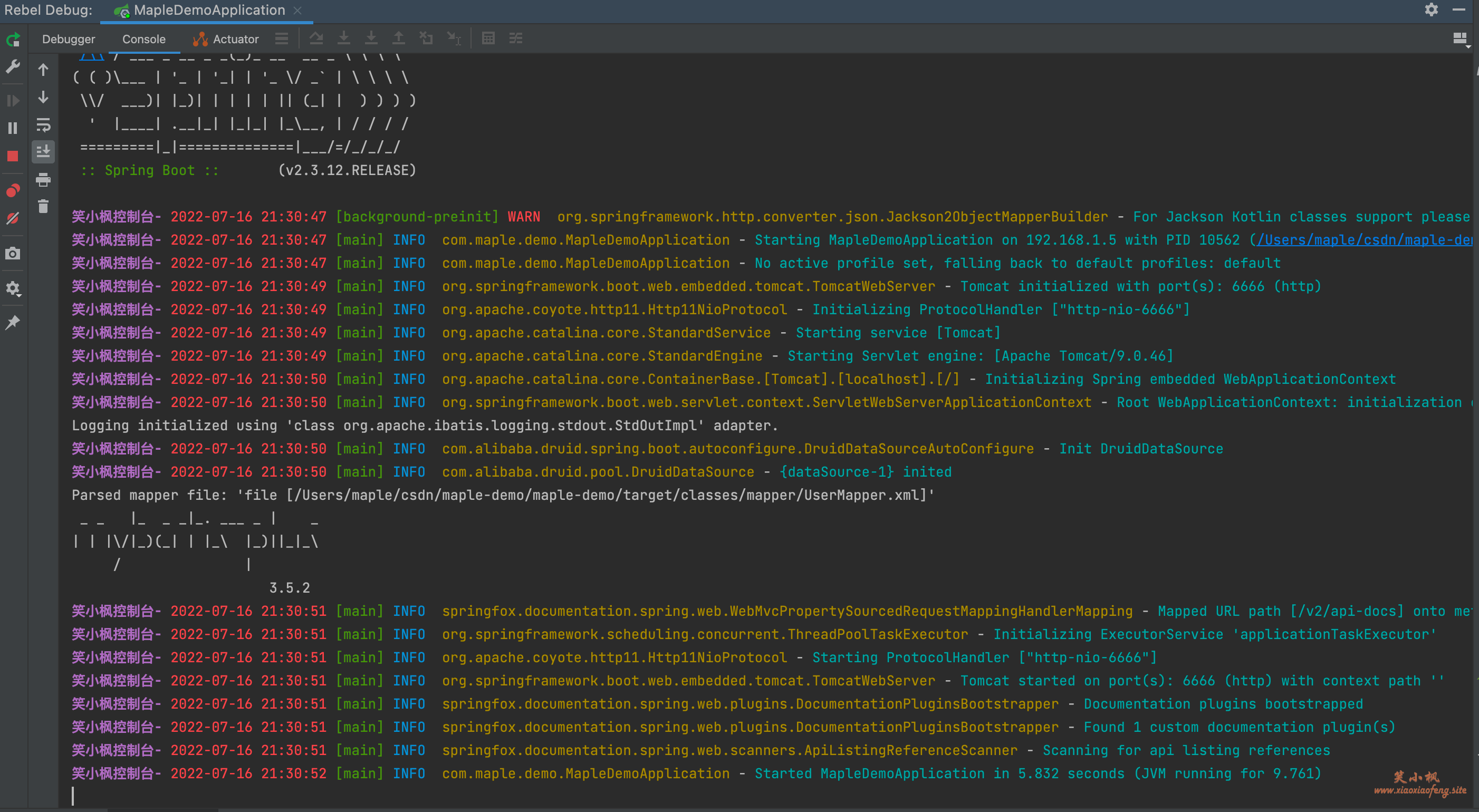
Task: Open debug configuration with wrench icon
Action: [13, 66]
